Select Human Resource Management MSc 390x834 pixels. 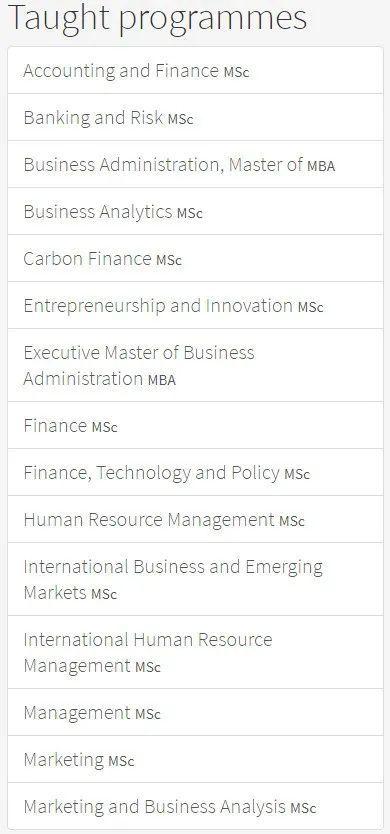click(x=195, y=519)
